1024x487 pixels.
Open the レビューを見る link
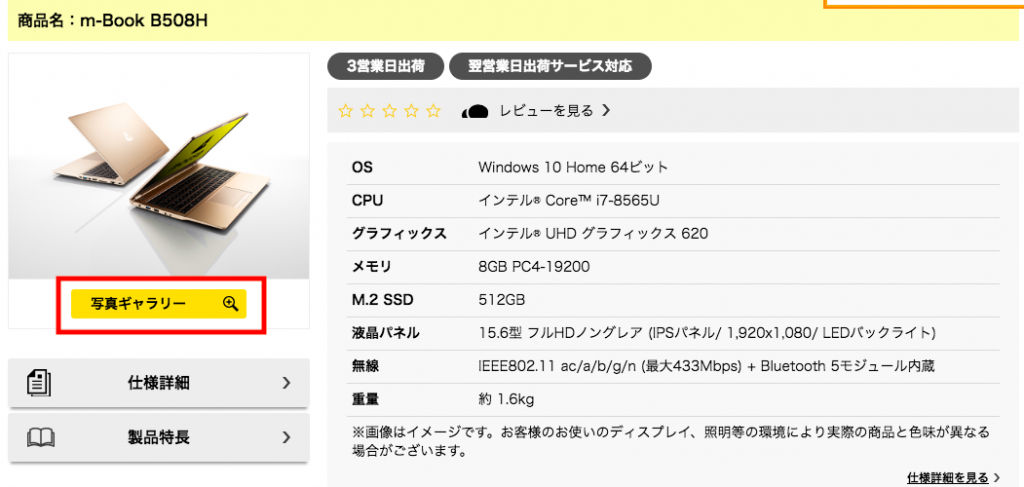(x=547, y=111)
